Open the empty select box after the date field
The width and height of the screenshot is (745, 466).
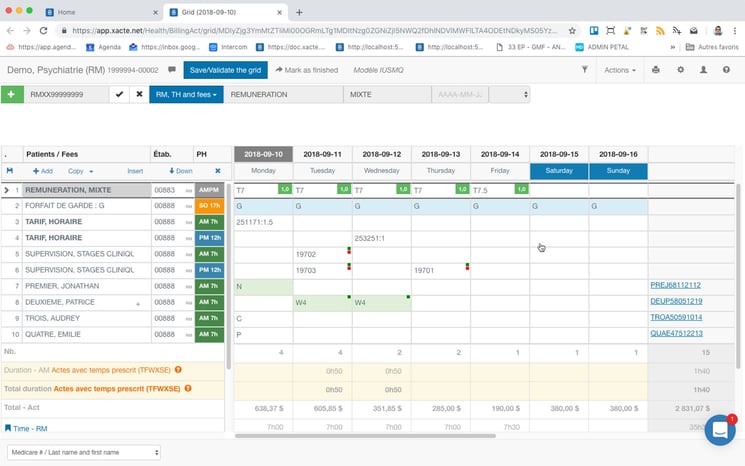509,95
